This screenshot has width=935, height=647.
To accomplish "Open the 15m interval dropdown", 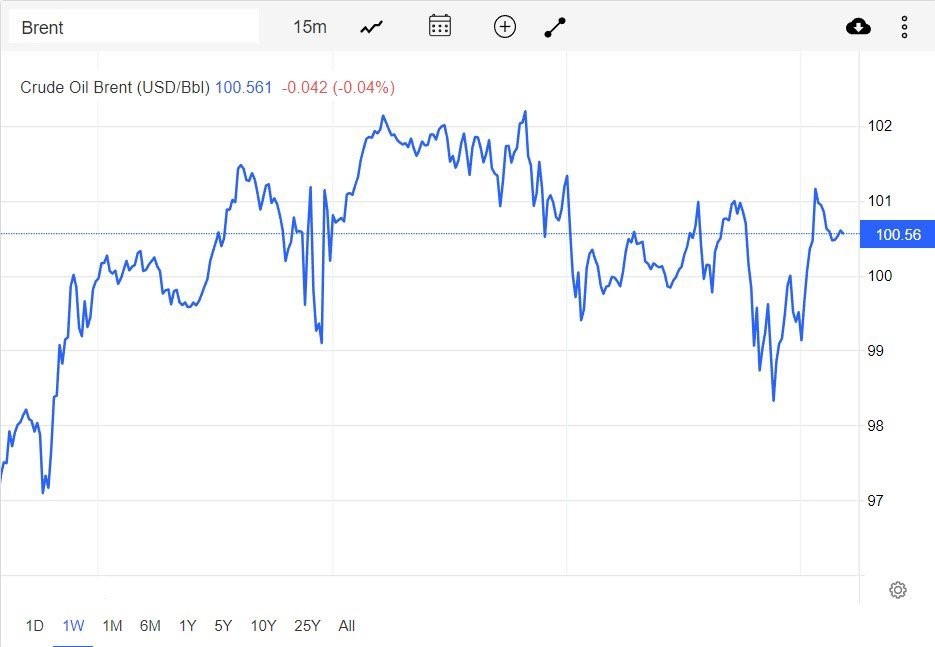I will tap(310, 27).
